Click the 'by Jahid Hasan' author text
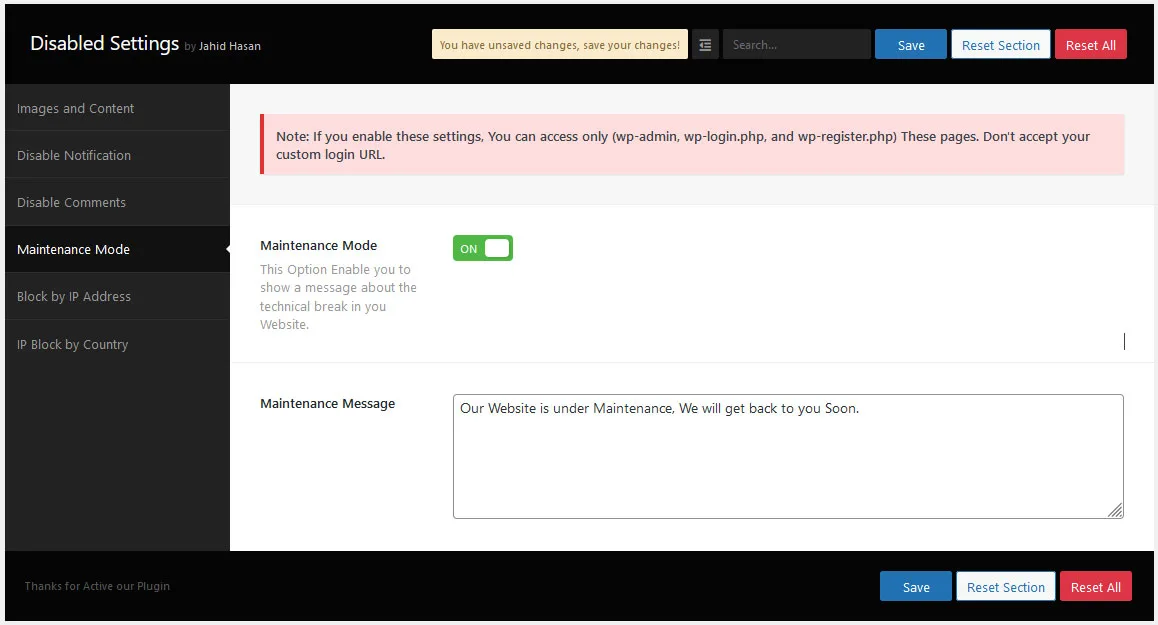1158x625 pixels. pyautogui.click(x=222, y=46)
